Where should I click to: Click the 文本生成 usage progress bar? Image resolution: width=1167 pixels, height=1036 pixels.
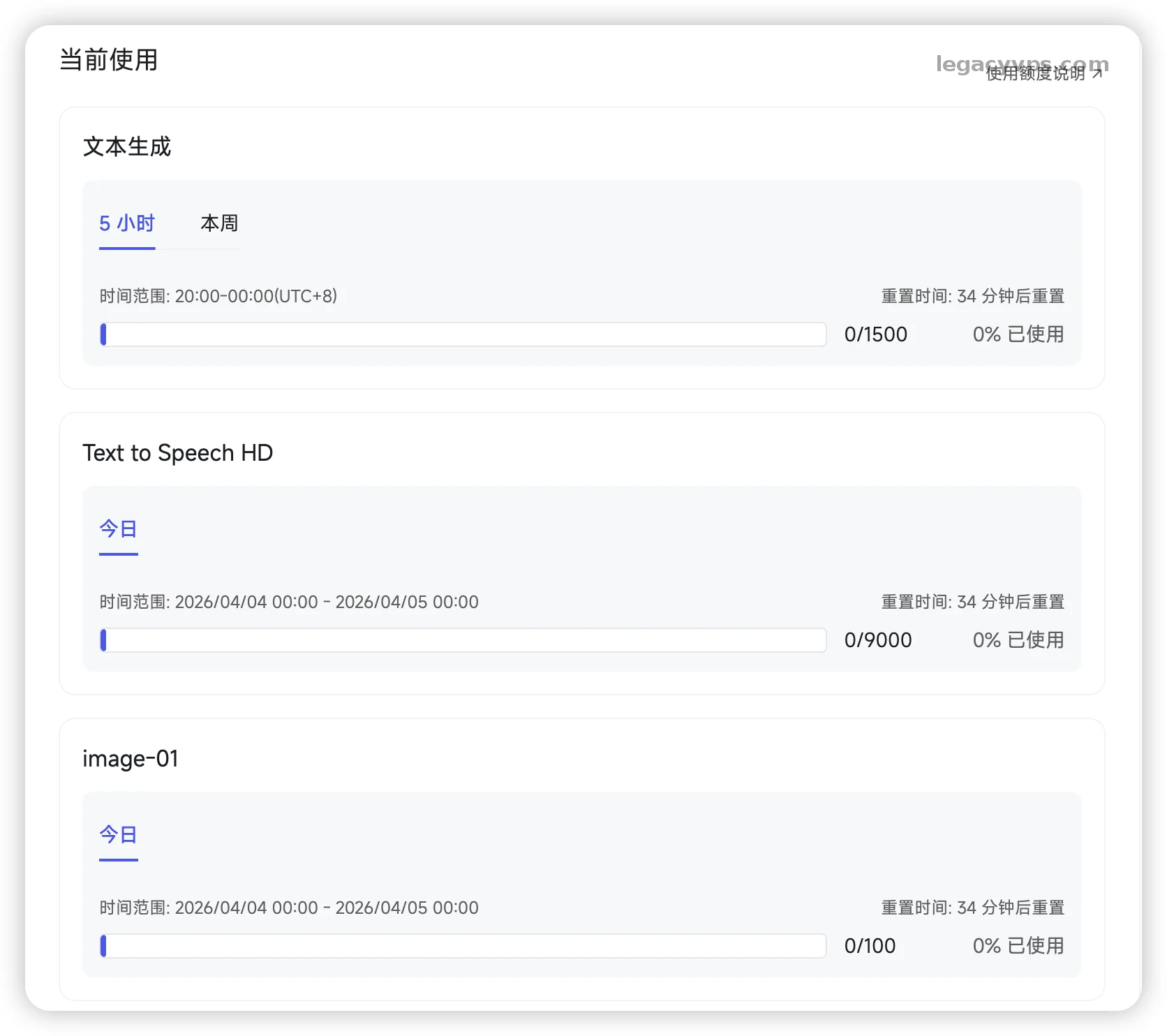[463, 334]
